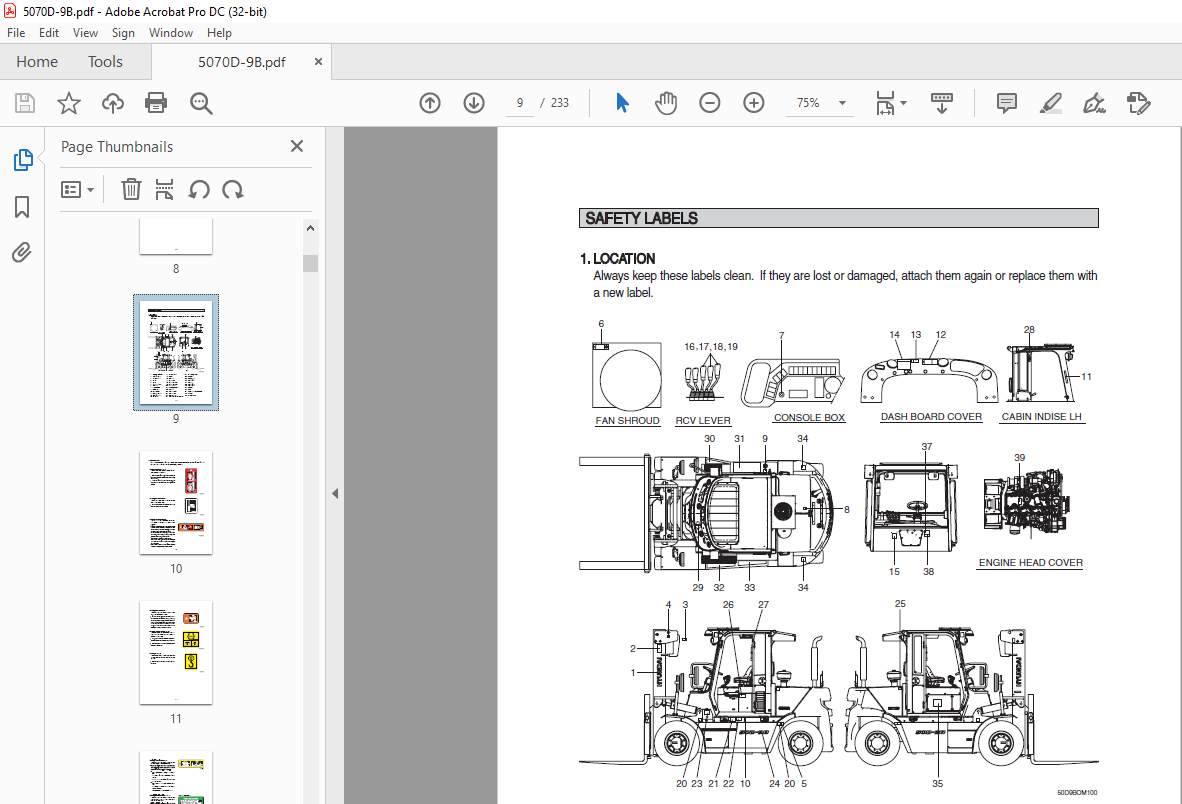Select the 5070D-9B.pdf document tab
The width and height of the screenshot is (1182, 804).
tap(241, 62)
